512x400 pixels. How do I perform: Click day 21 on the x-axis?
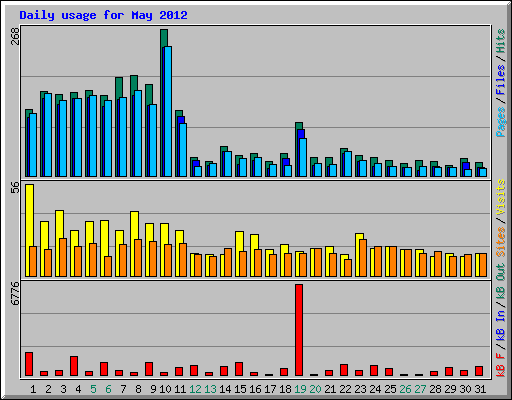tap(330, 389)
